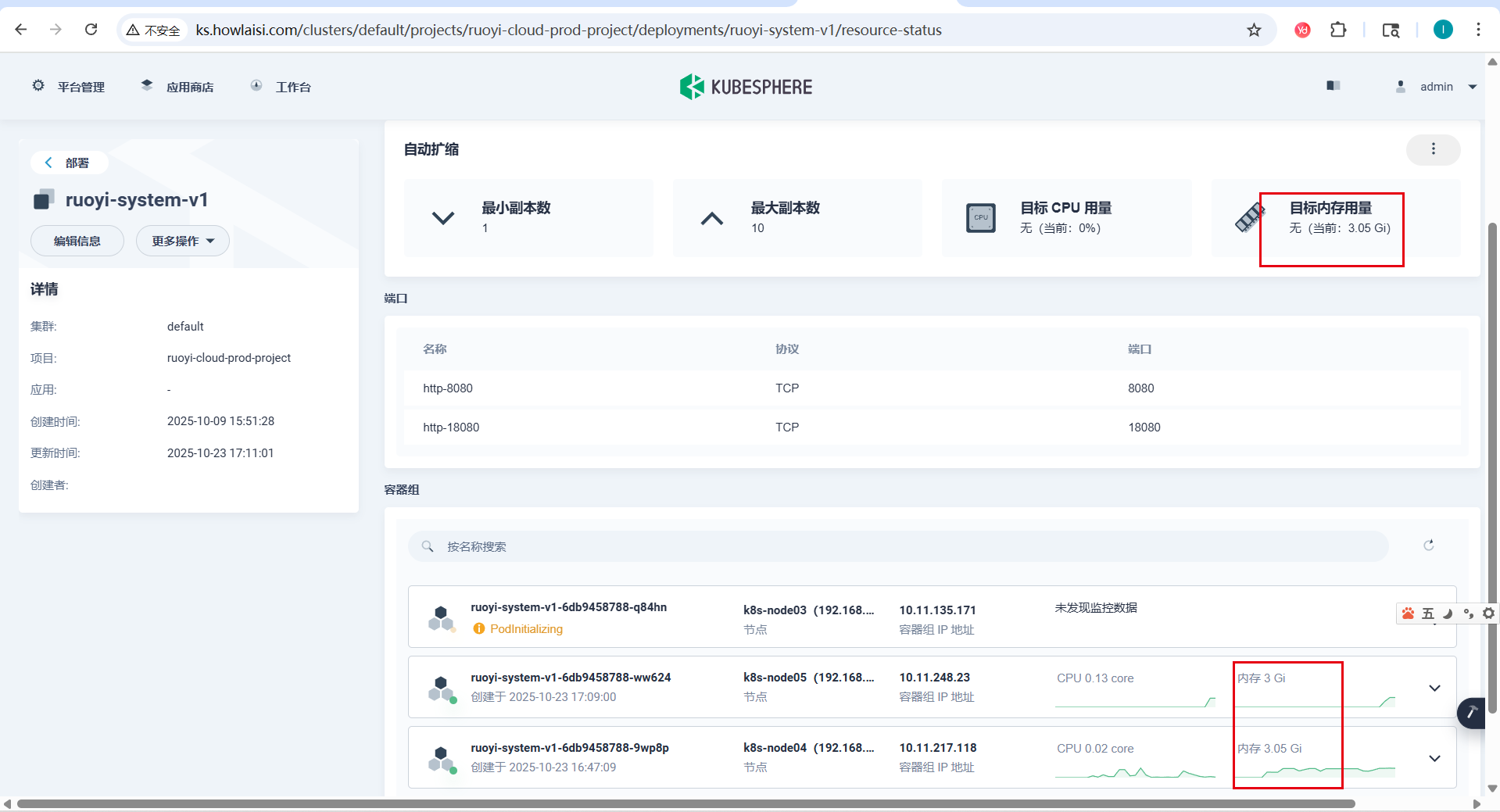Viewport: 1500px width, 812px height.
Task: Toggle the dark theme switch icon
Action: pyautogui.click(x=1333, y=86)
